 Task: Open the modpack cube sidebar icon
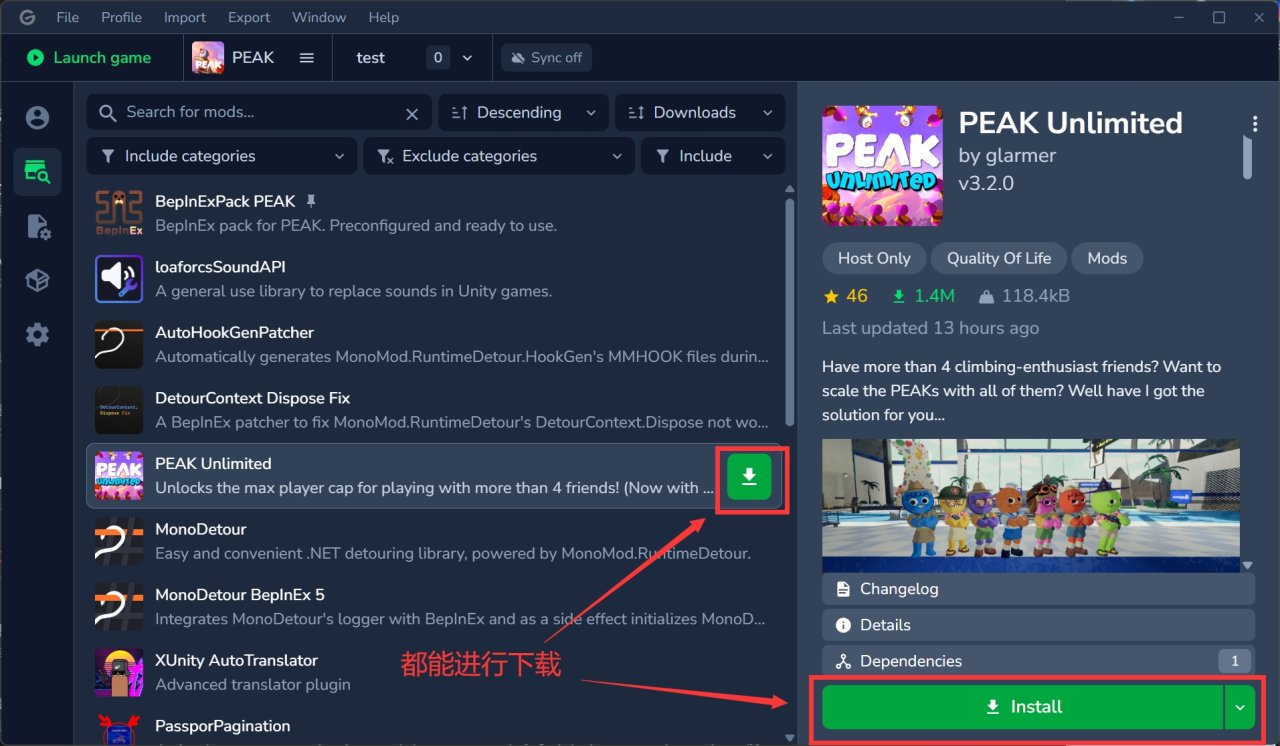point(37,281)
